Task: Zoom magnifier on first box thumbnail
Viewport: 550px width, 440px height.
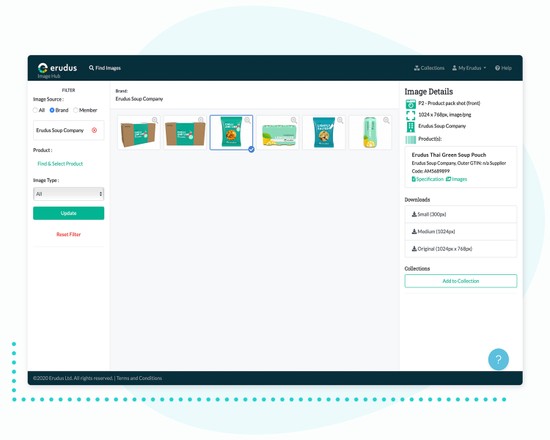Action: coord(155,120)
